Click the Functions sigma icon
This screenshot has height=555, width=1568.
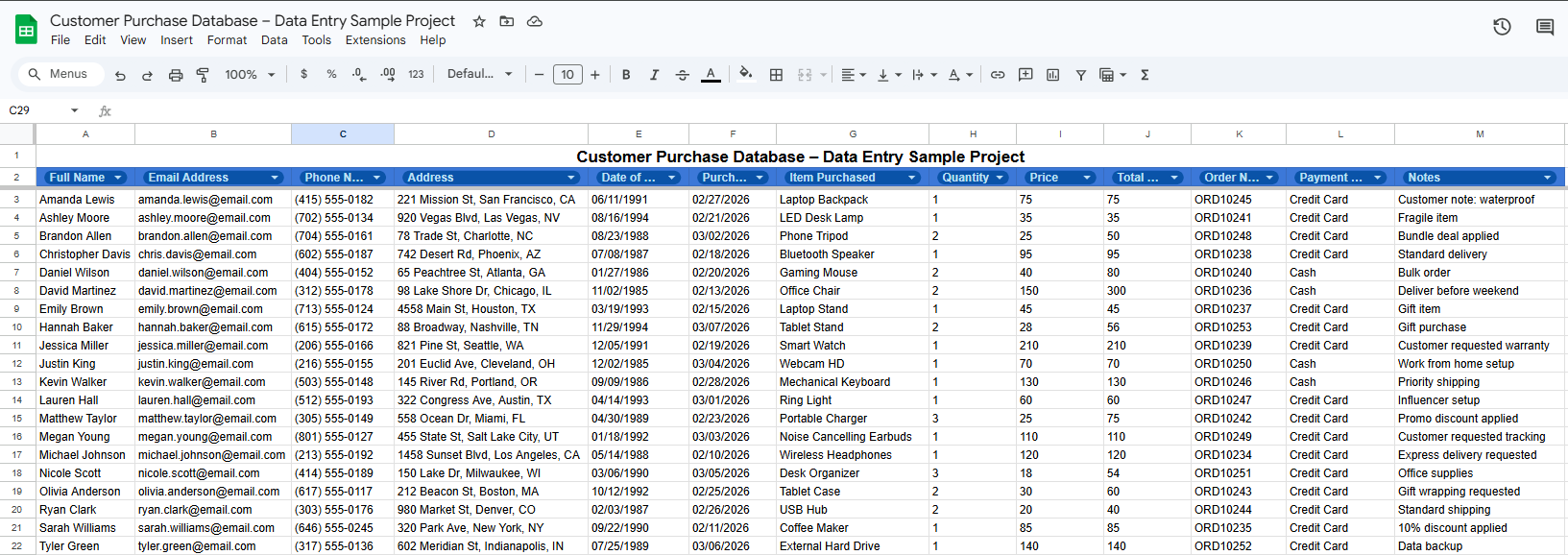click(1145, 75)
